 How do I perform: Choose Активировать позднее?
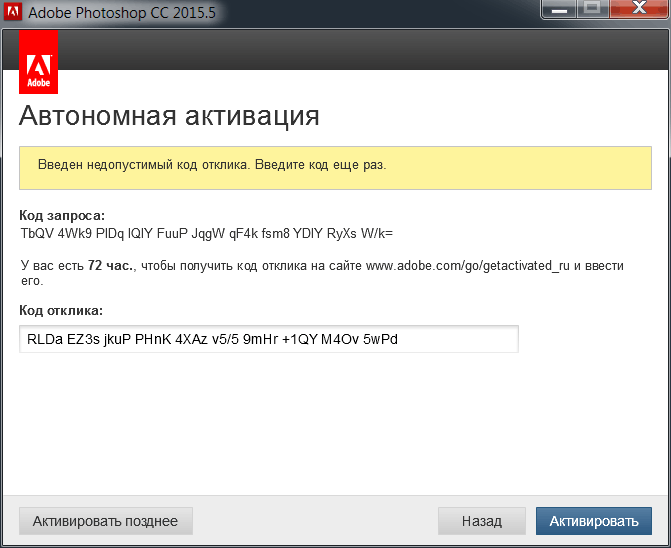coord(106,521)
